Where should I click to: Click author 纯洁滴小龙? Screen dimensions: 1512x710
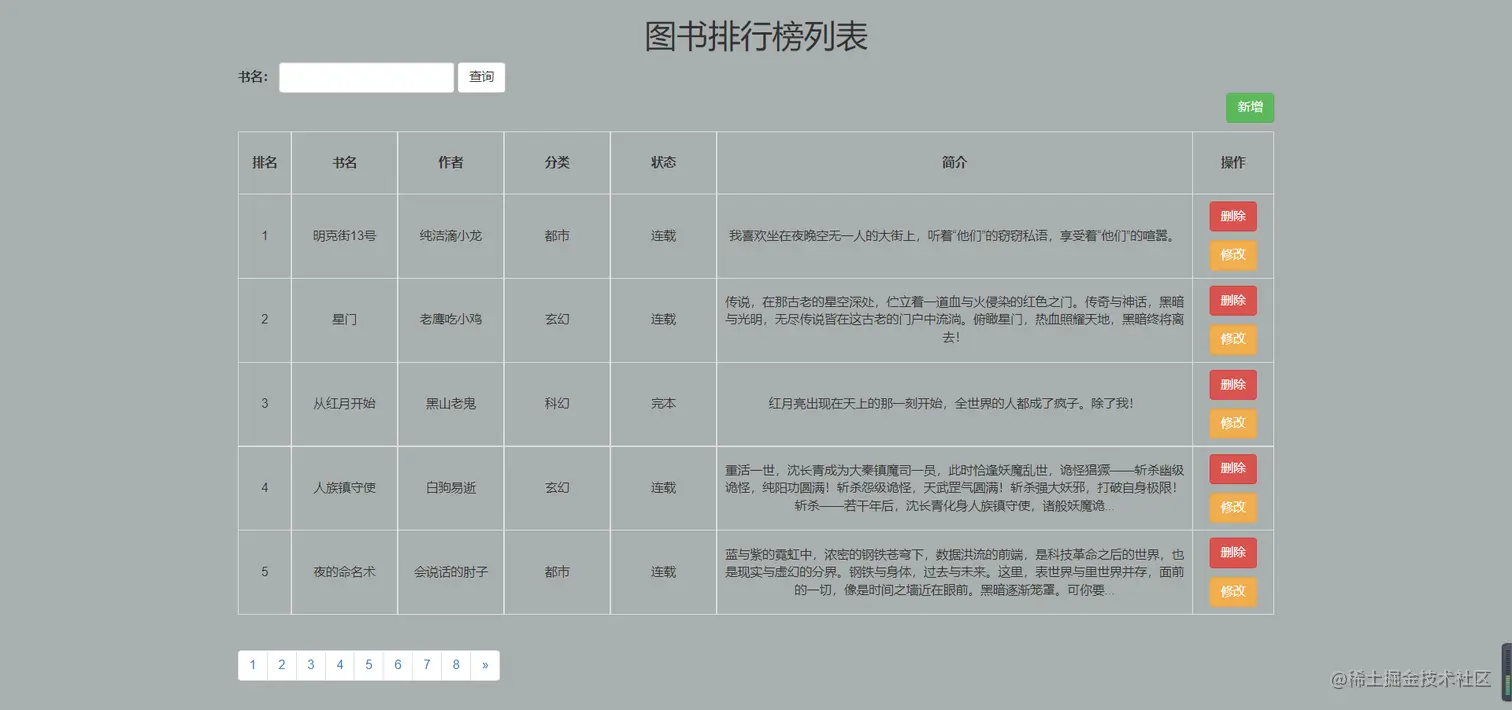point(451,236)
